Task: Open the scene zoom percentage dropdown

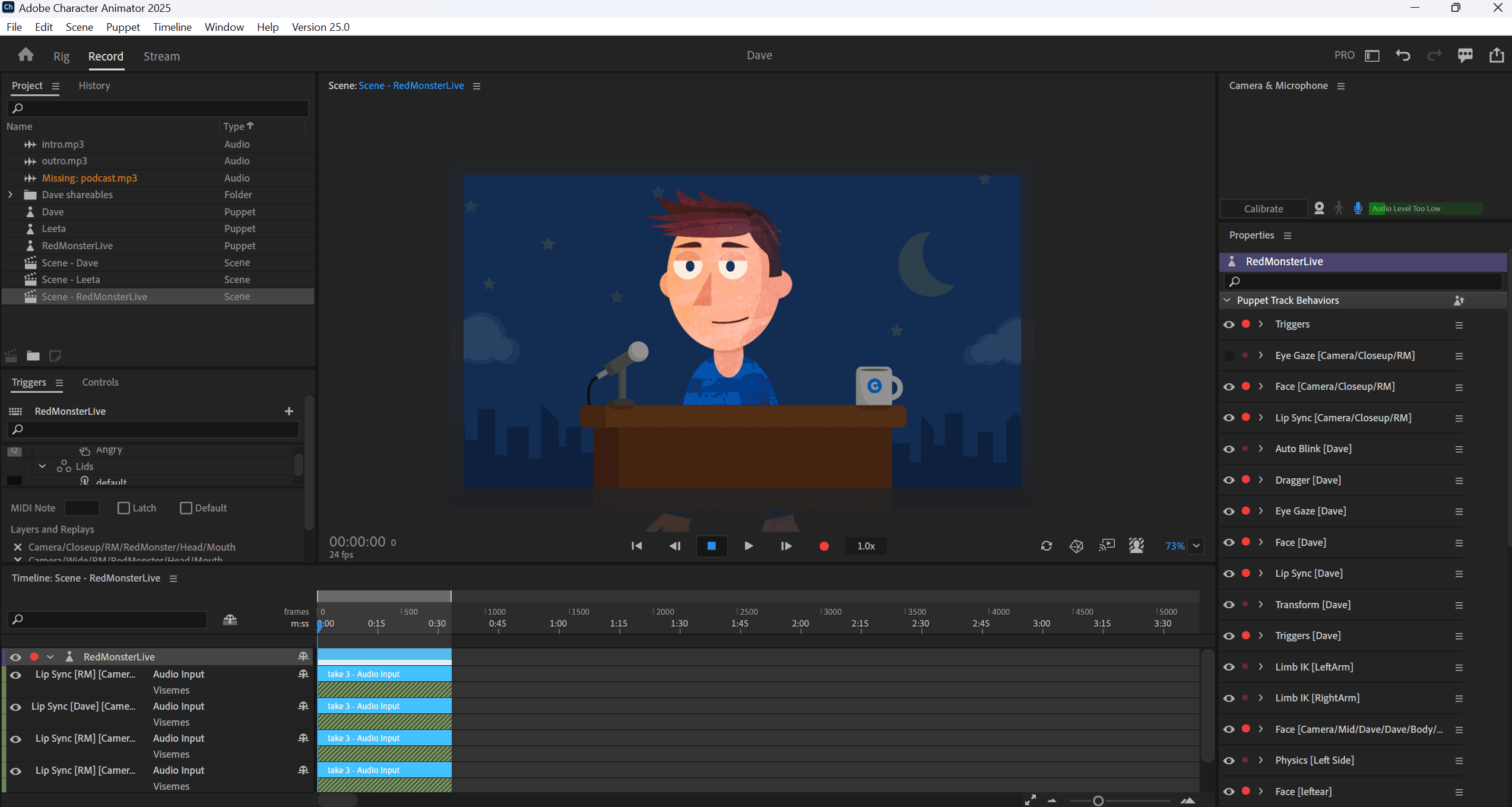Action: [1196, 546]
